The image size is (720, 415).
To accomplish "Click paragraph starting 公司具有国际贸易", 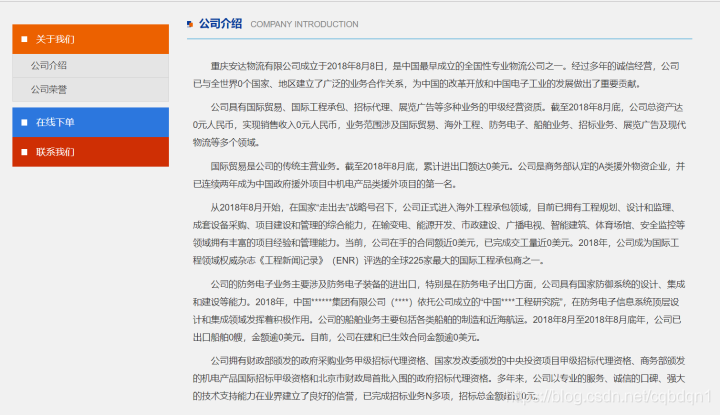I will click(x=439, y=125).
